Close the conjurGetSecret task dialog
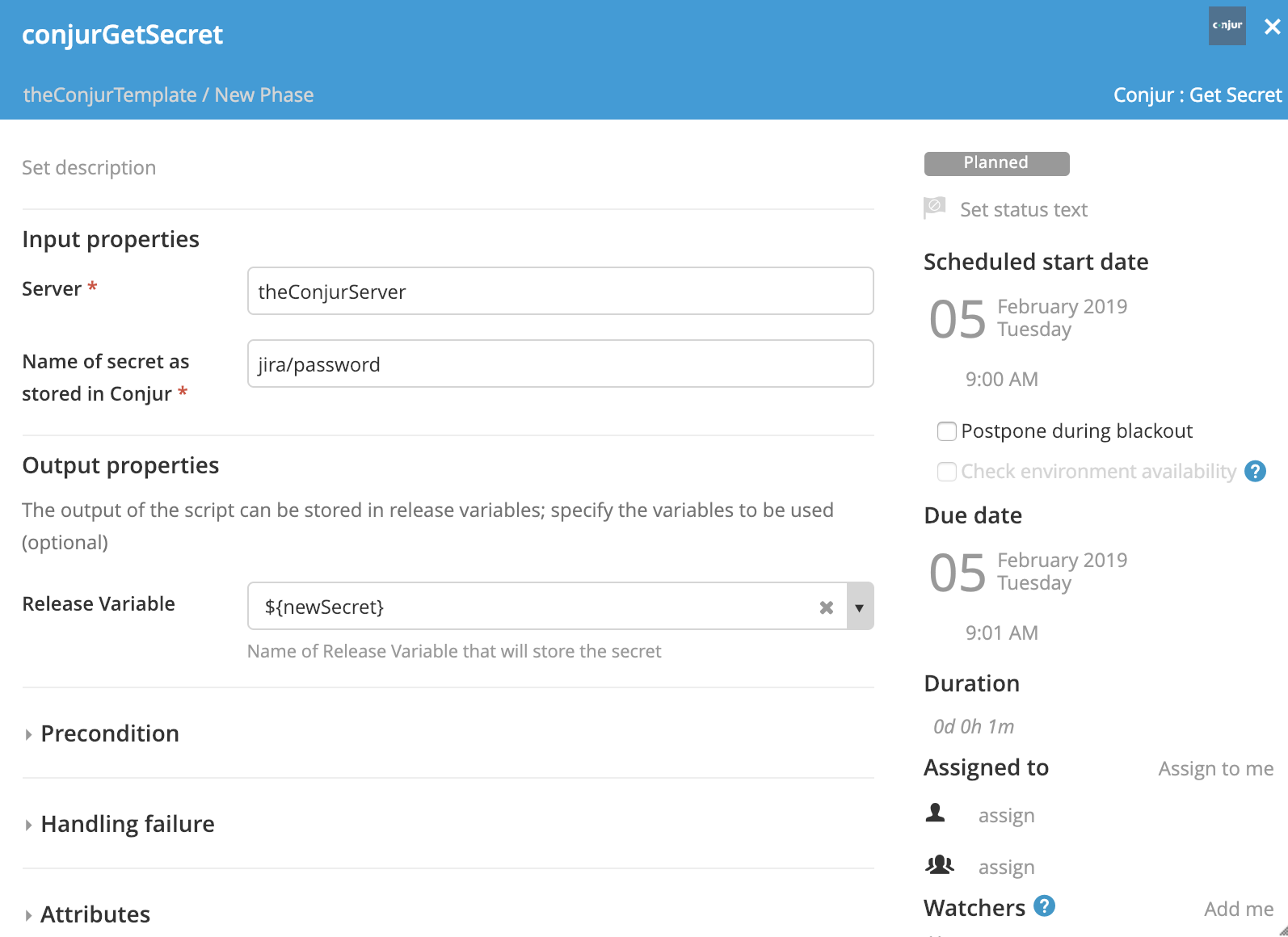 point(1273,27)
